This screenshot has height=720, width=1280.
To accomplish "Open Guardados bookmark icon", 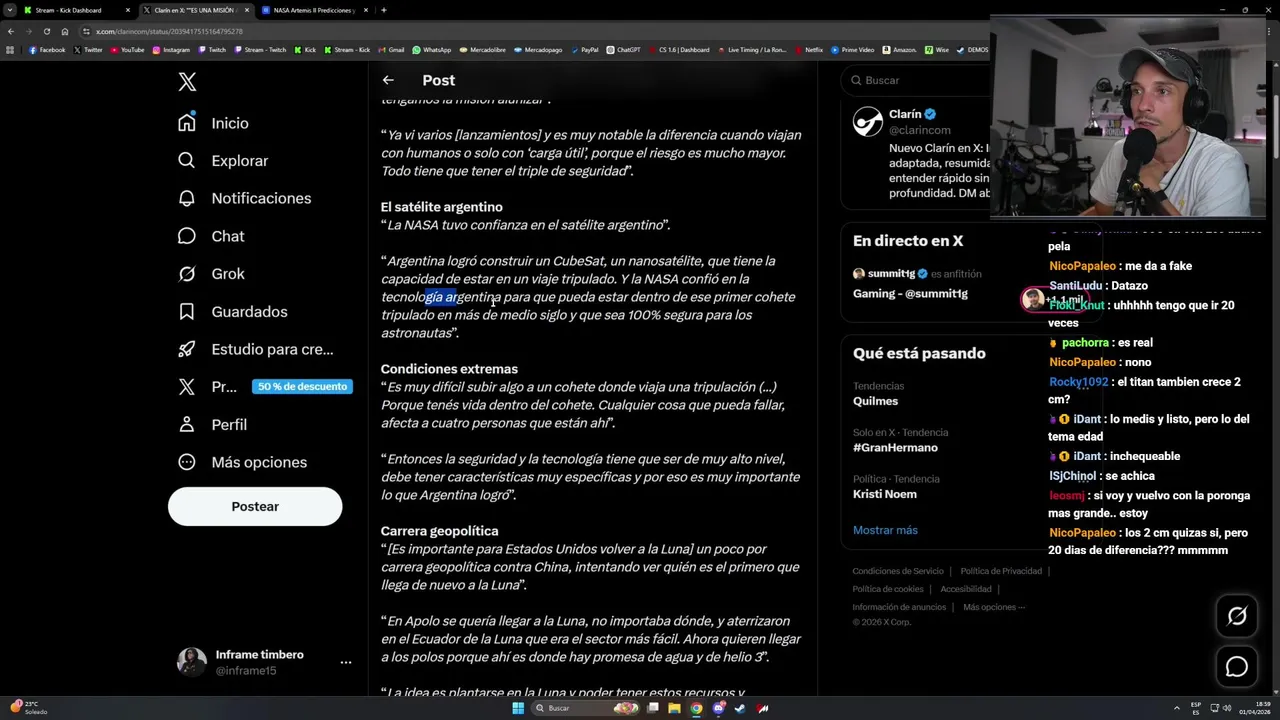I will [x=187, y=312].
